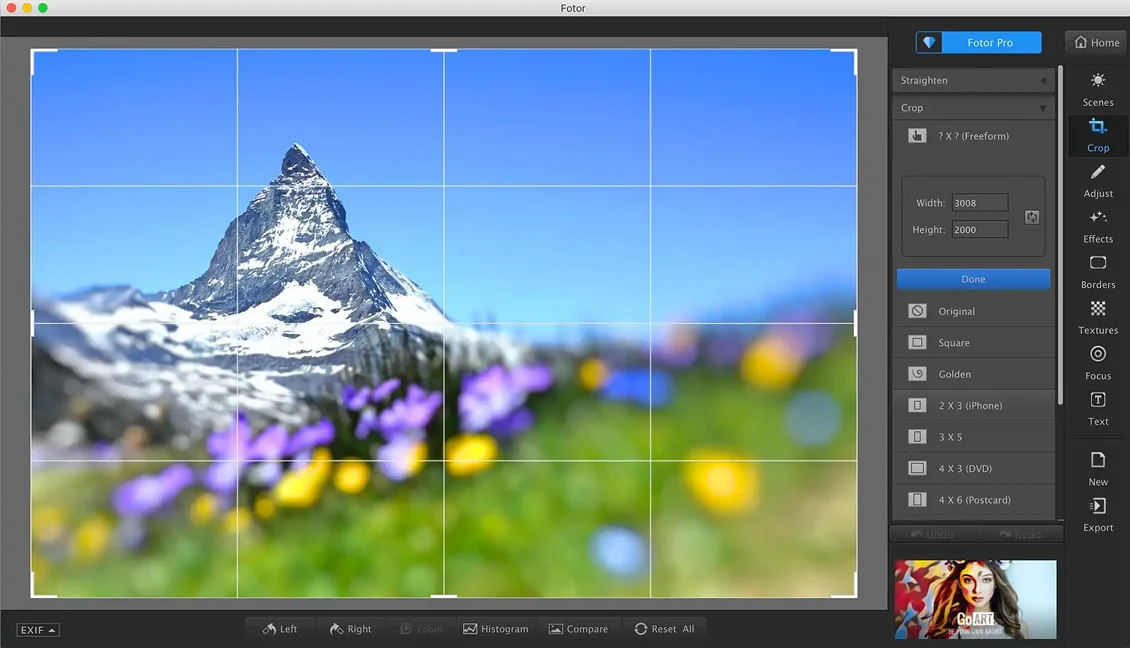Open the Effects sparkle tool
Screen dimensions: 1130x648
click(x=1098, y=226)
